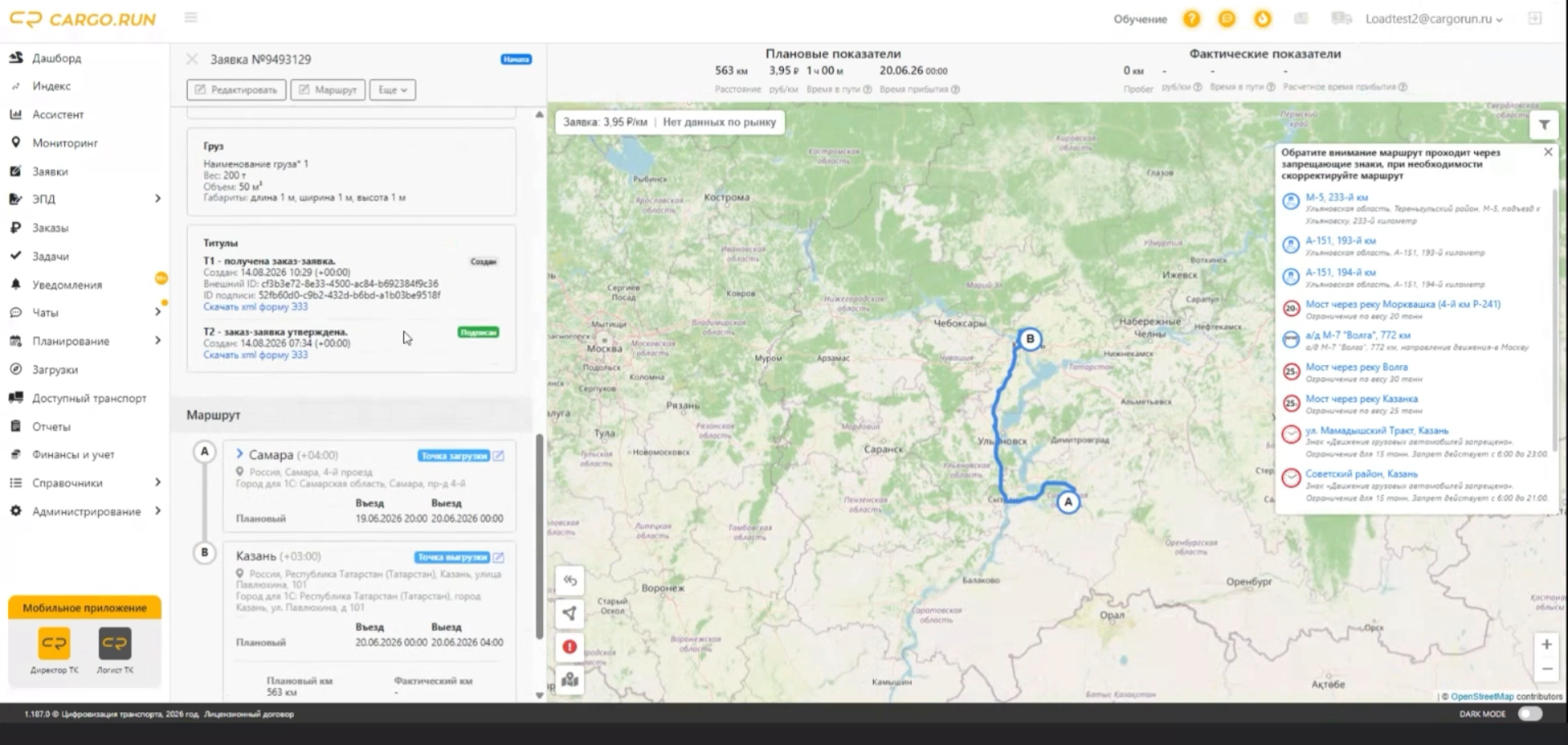1568x745 pixels.
Task: Open Индекс in the sidebar
Action: point(51,86)
